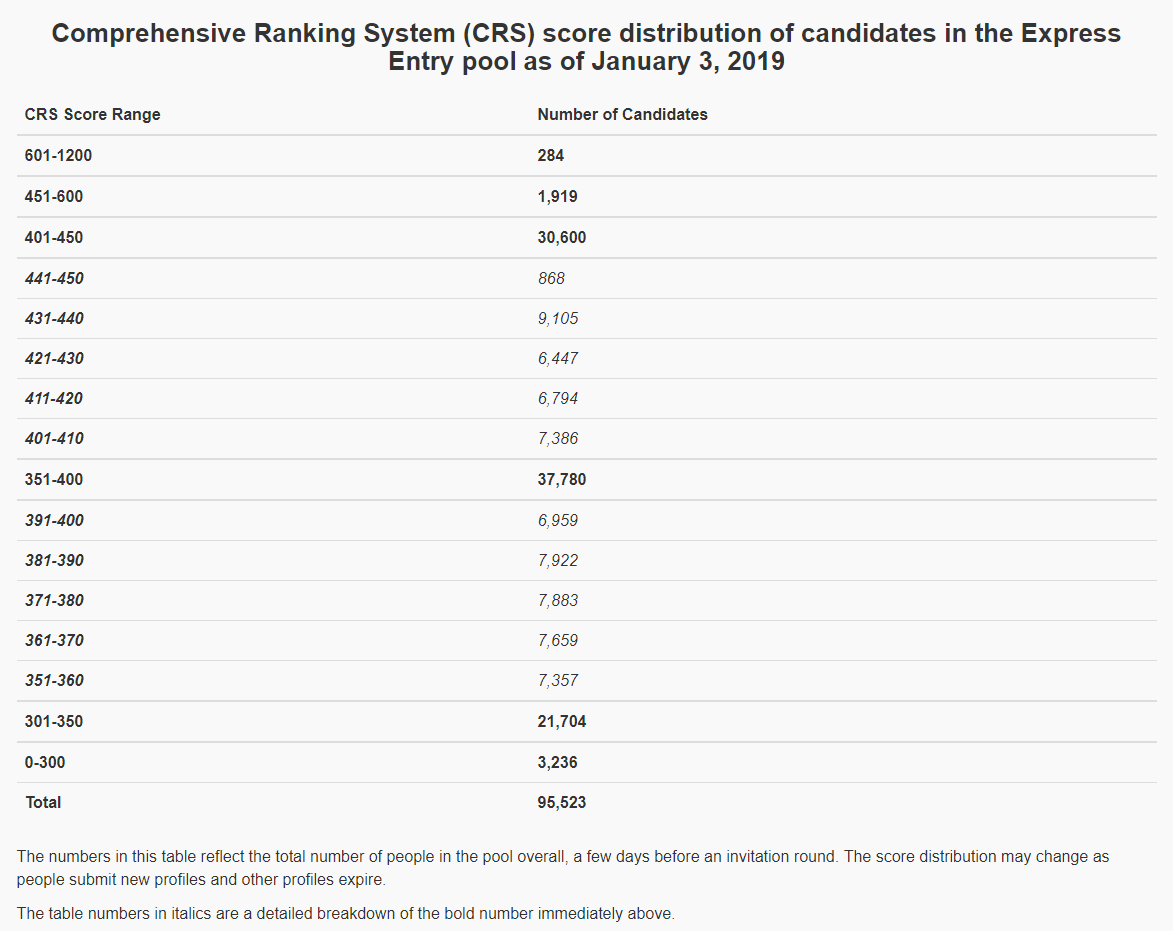Click the 1,919 candidates value
1173x931 pixels.
(x=557, y=197)
